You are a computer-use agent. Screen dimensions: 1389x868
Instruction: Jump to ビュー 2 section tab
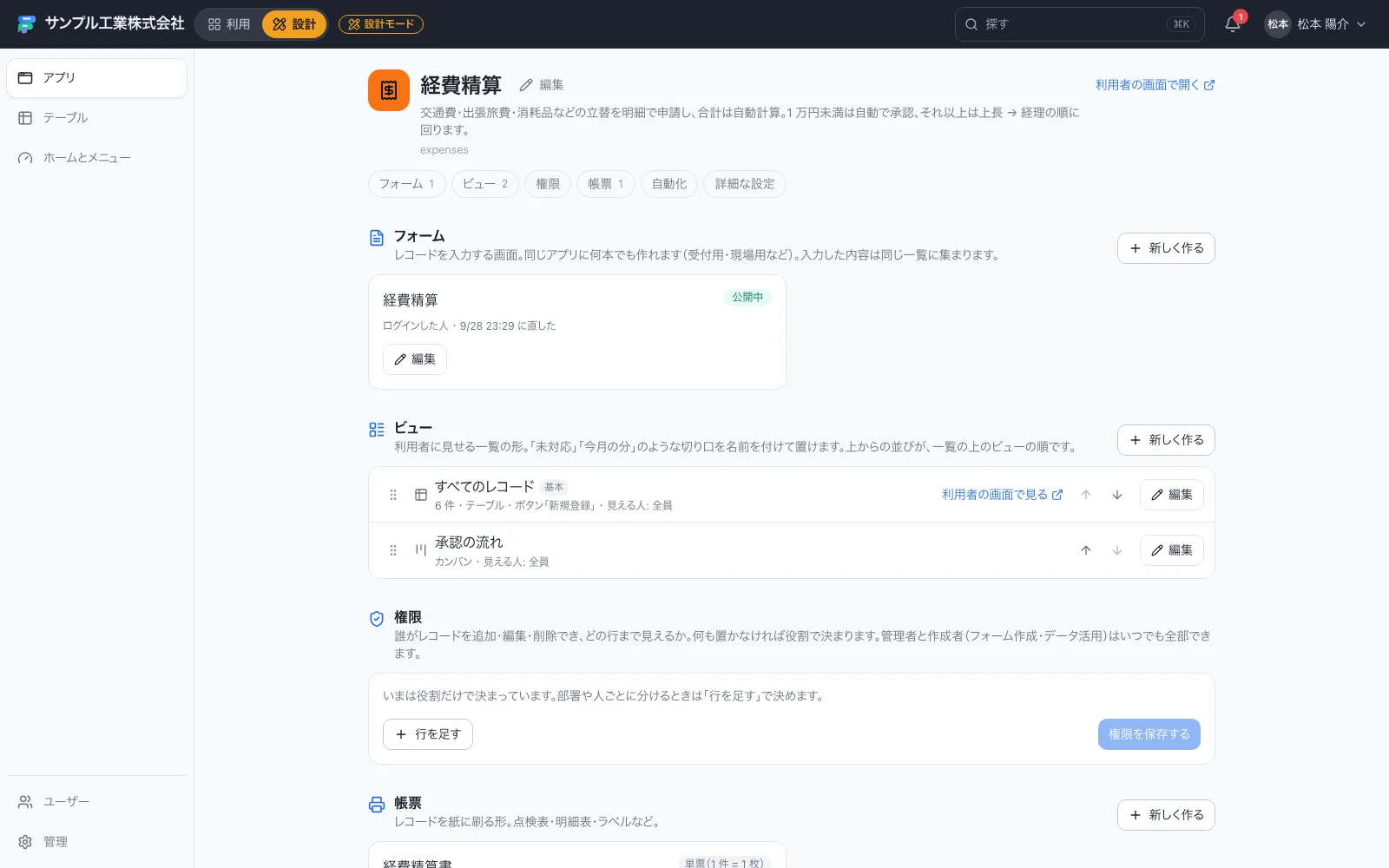click(485, 184)
